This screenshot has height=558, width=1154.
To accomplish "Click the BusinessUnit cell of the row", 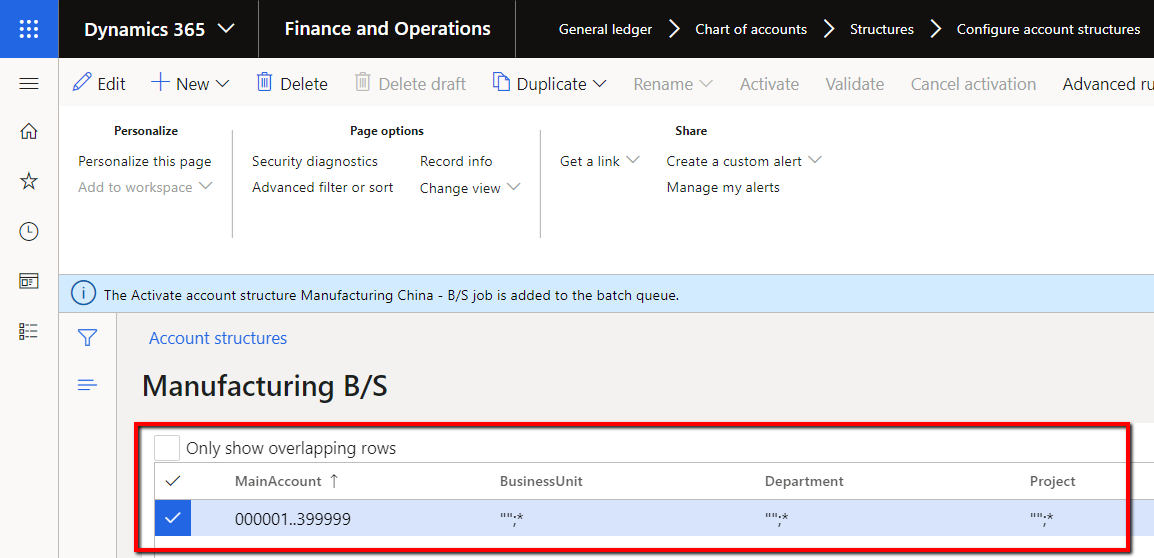I will [x=511, y=519].
